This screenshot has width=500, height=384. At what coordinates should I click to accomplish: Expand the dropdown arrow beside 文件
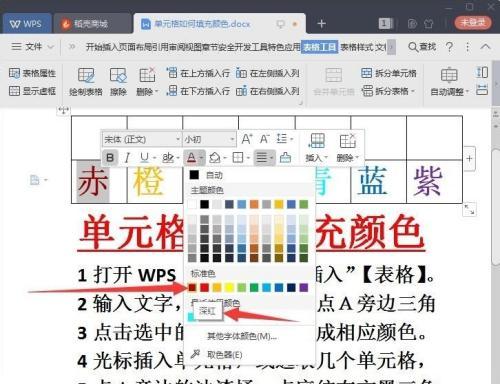tap(50, 47)
